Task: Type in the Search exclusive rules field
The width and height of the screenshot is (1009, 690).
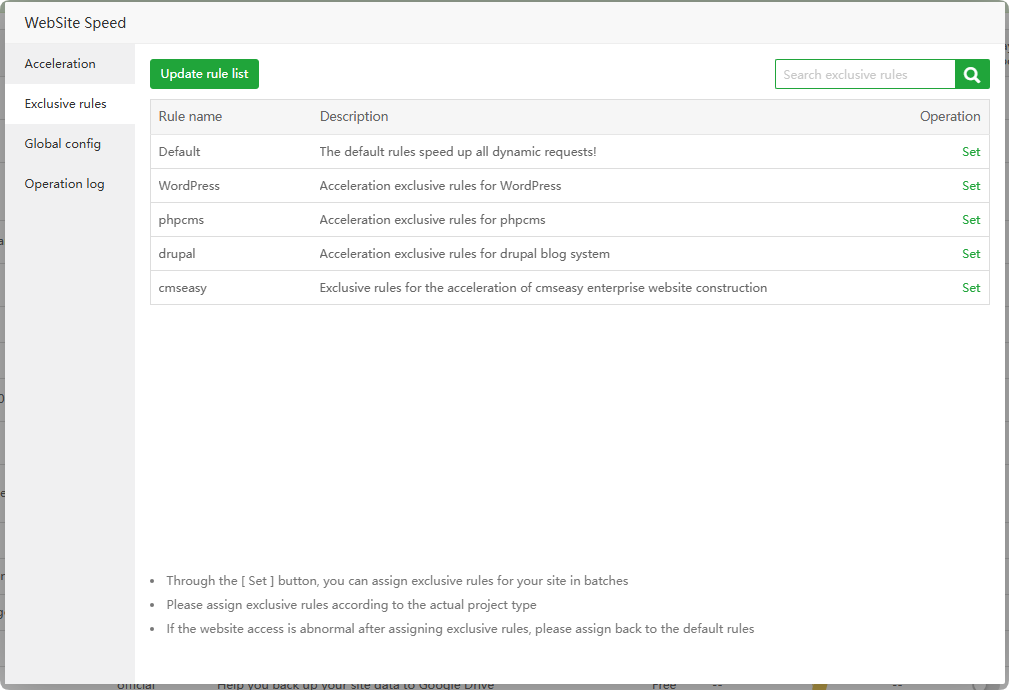Action: pos(865,74)
